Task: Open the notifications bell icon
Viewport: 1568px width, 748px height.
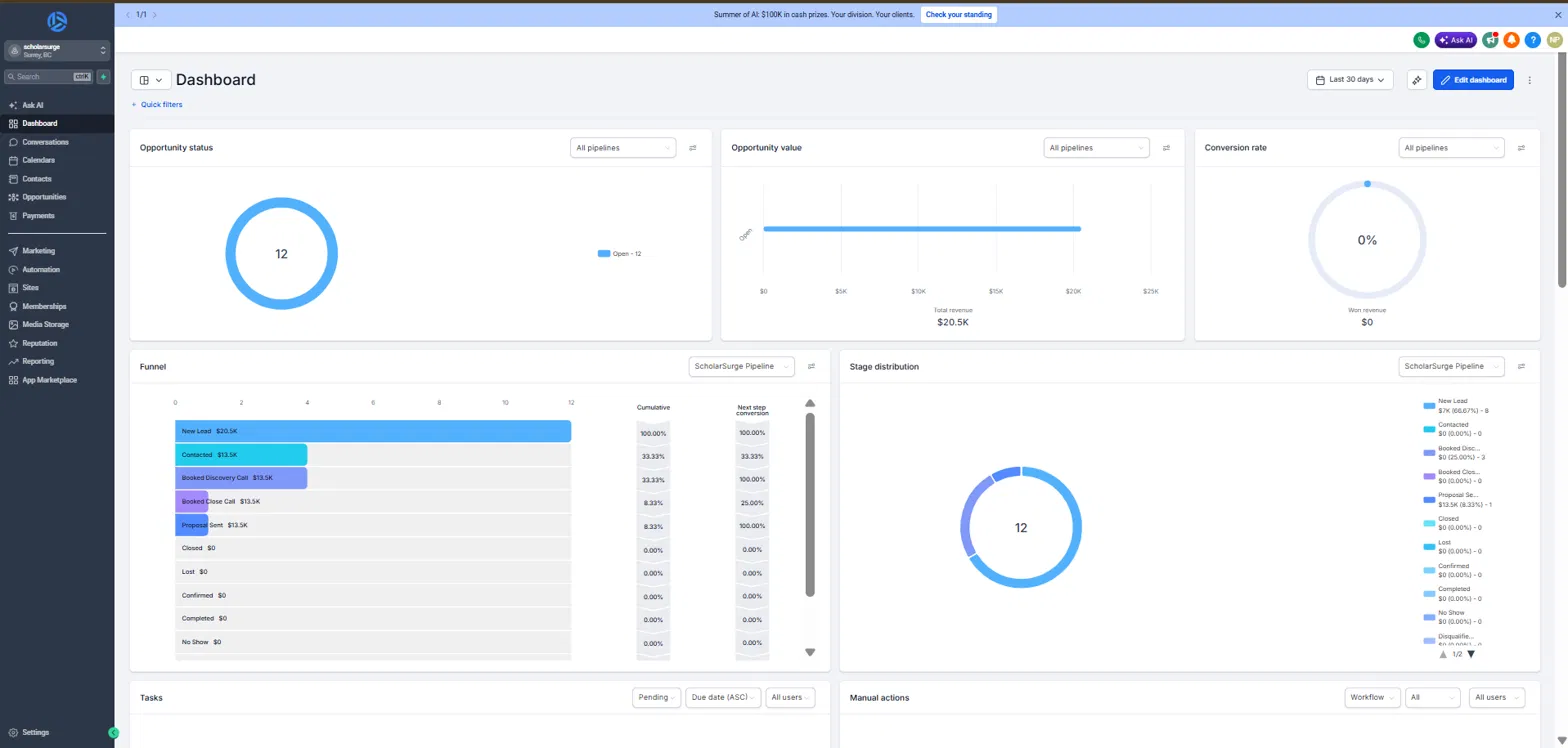Action: pyautogui.click(x=1511, y=40)
